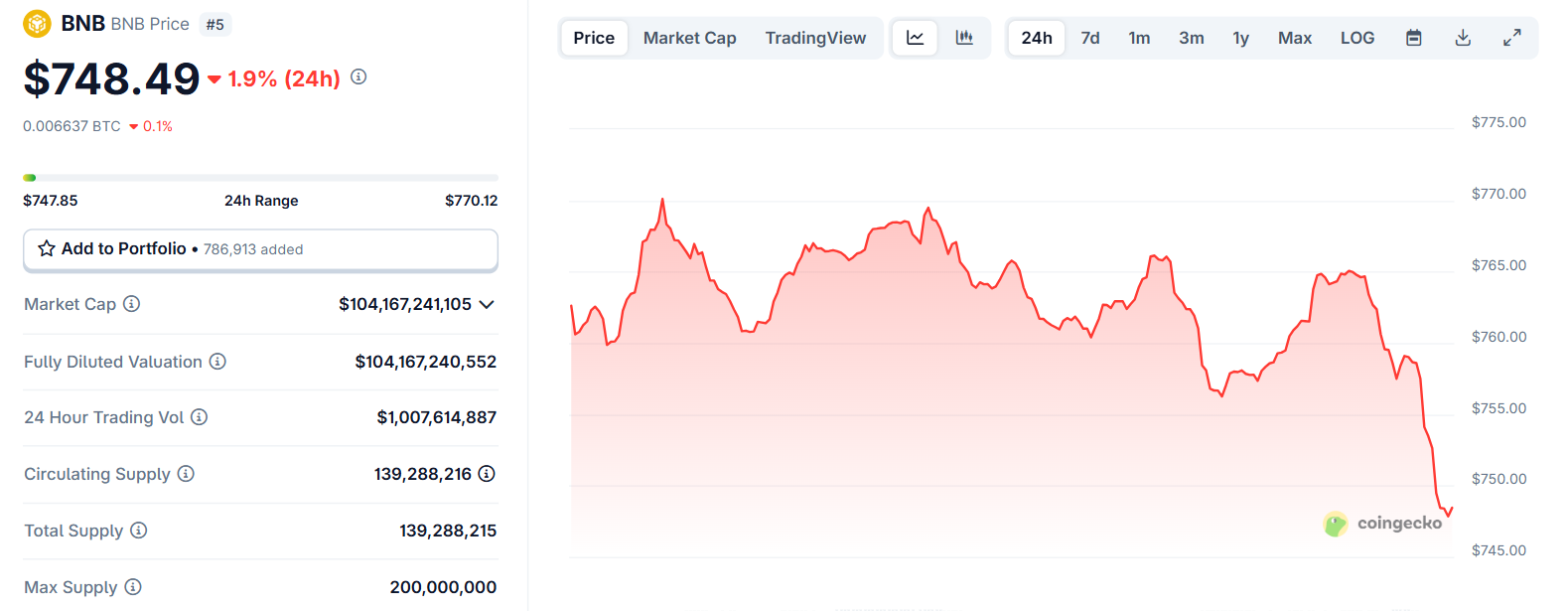This screenshot has height=611, width=1568.
Task: Open the 24h price change info icon
Action: click(358, 76)
